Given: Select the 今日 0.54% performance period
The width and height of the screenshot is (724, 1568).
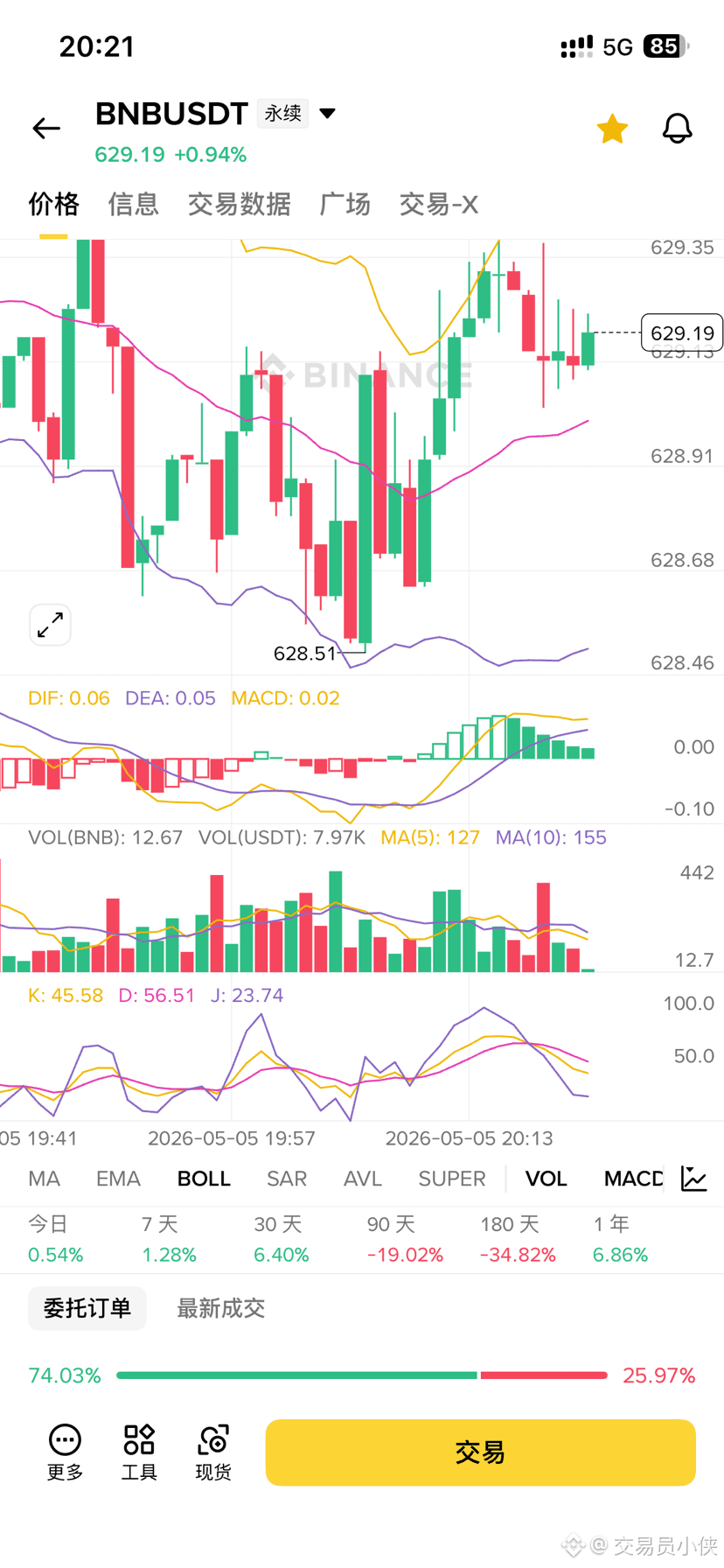Looking at the screenshot, I should pyautogui.click(x=56, y=1239).
